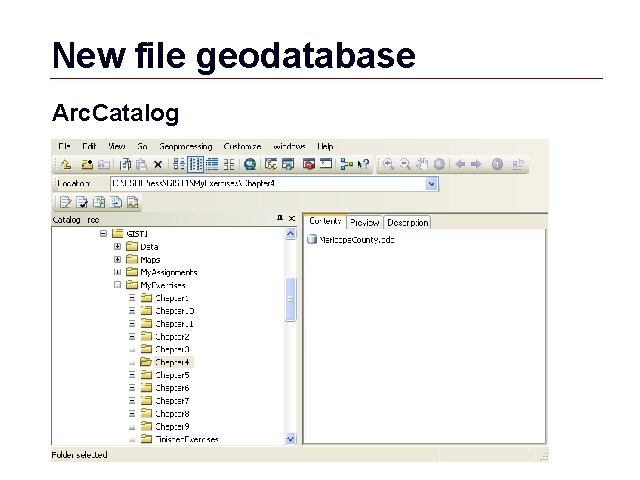Click into the Location path field
Viewport: 640px width, 480px height.
click(x=268, y=184)
